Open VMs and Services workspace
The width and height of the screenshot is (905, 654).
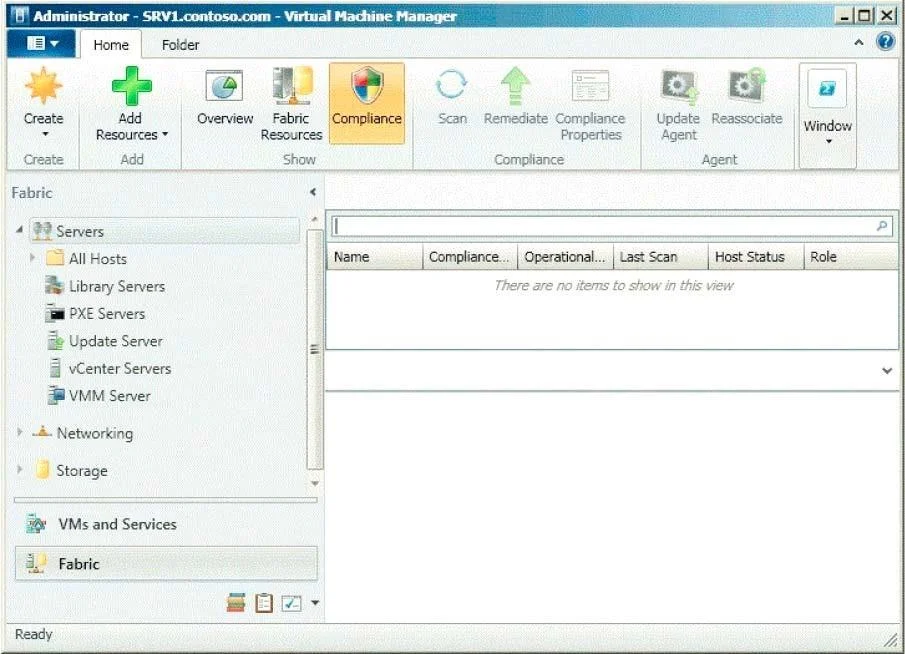click(x=166, y=524)
